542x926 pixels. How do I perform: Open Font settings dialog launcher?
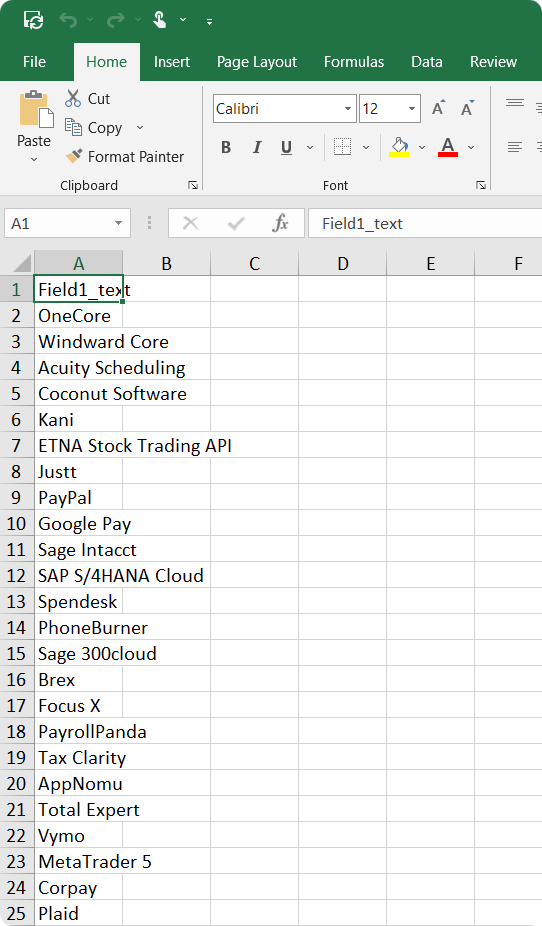[x=481, y=185]
